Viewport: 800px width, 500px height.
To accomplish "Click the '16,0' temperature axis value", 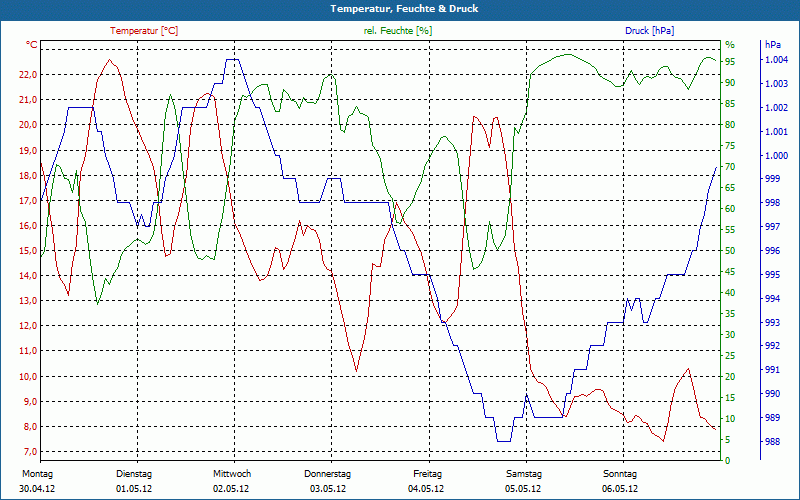I will 29,225.
